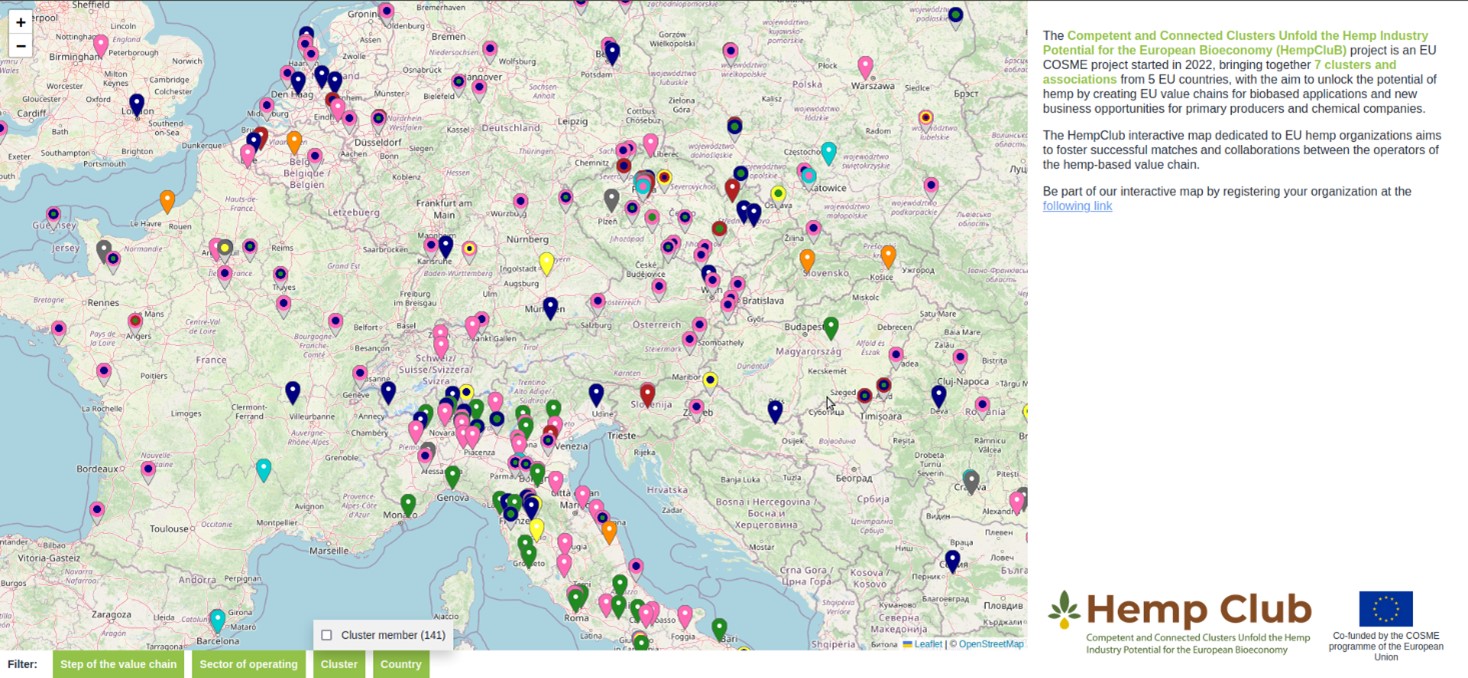The width and height of the screenshot is (1468, 678).
Task: Click the teal marker near Barcelona
Action: (217, 619)
